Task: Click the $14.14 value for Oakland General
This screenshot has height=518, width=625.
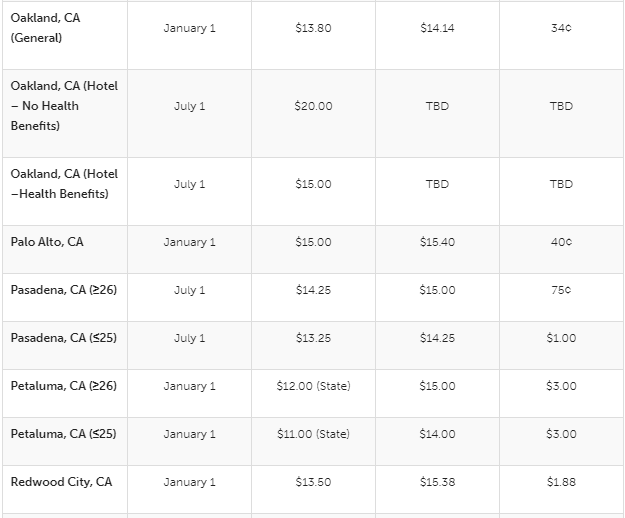Action: coord(437,28)
